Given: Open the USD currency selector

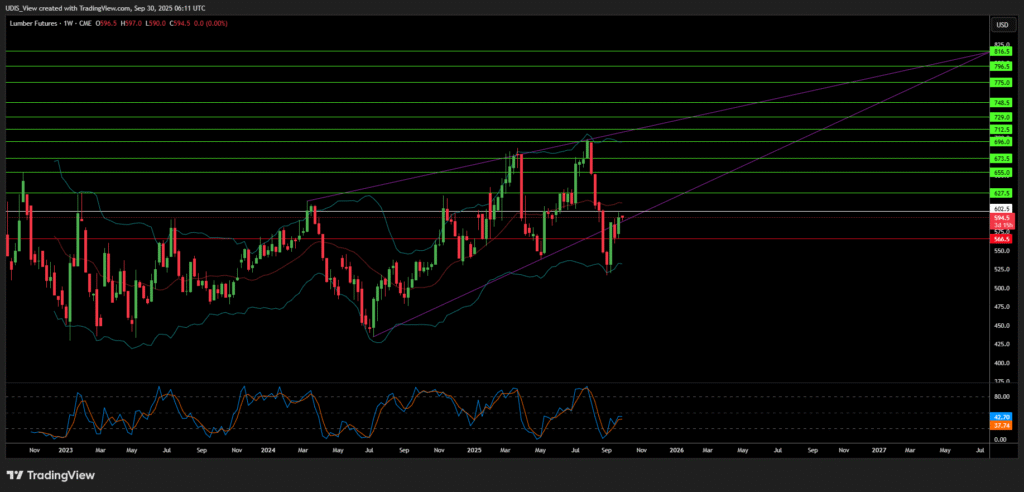Looking at the screenshot, I should (x=999, y=24).
